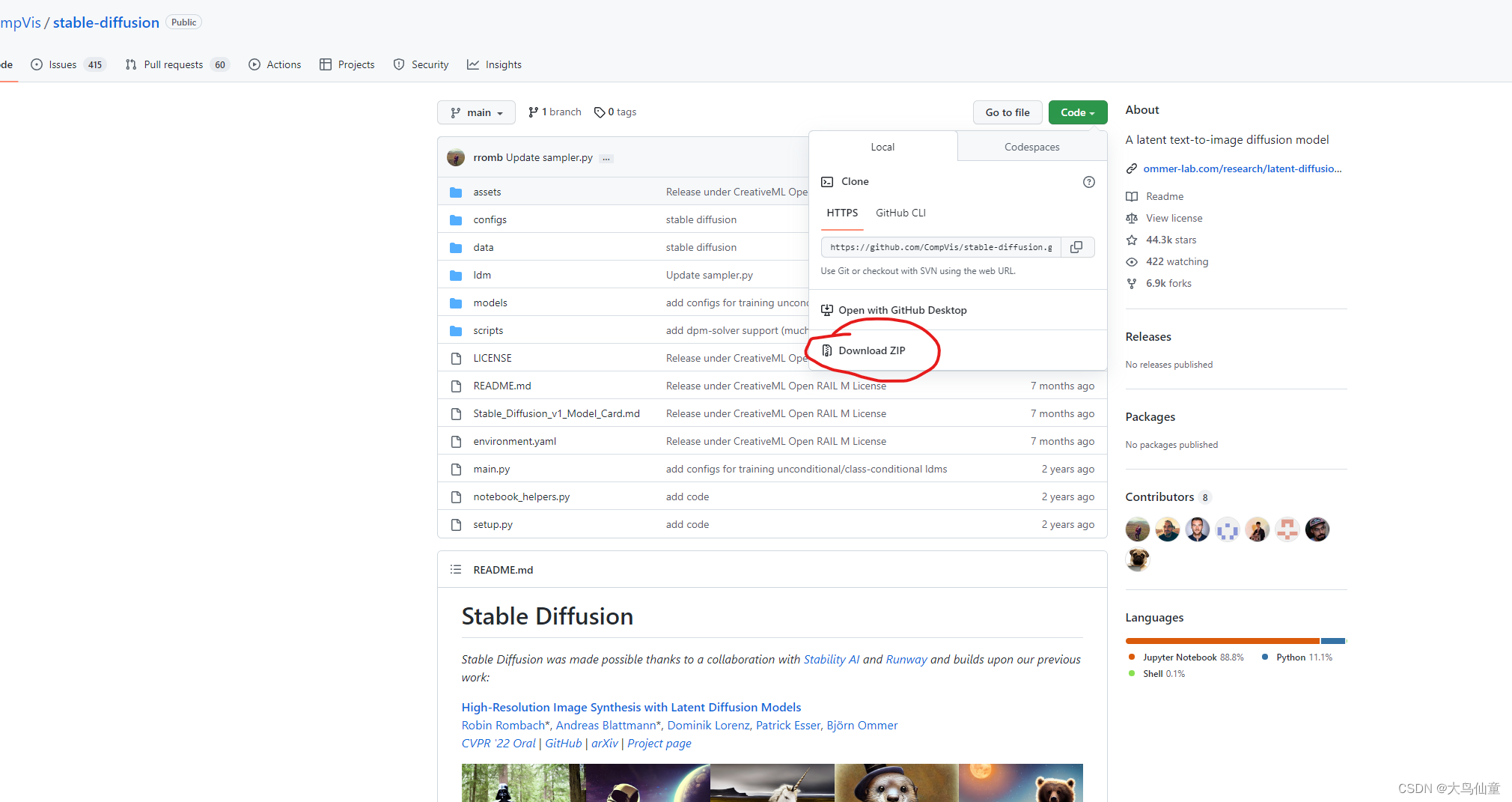Click the blue Python language bar segment

pos(1333,641)
